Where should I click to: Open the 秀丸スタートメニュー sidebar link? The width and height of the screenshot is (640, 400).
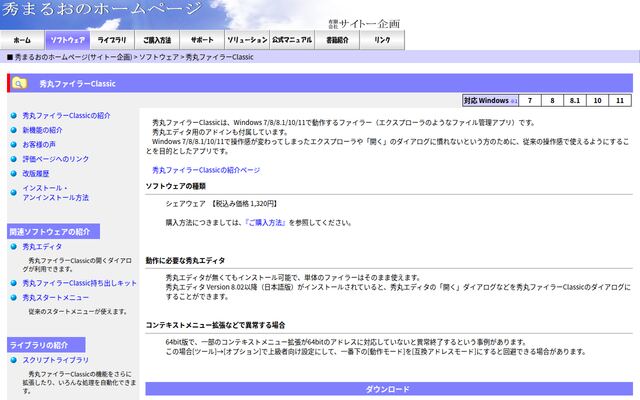coord(56,298)
